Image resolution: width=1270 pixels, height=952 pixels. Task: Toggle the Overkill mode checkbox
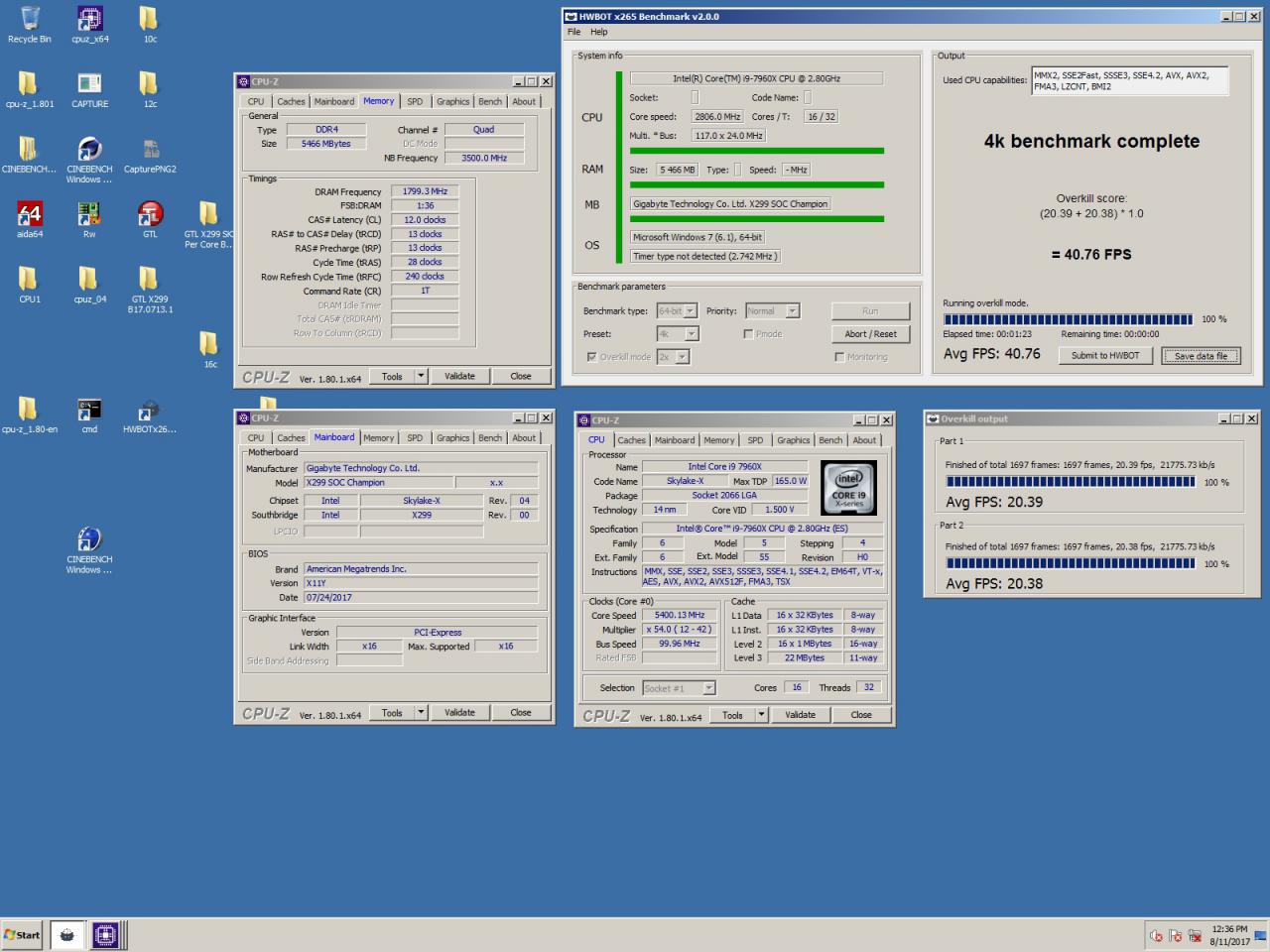592,357
